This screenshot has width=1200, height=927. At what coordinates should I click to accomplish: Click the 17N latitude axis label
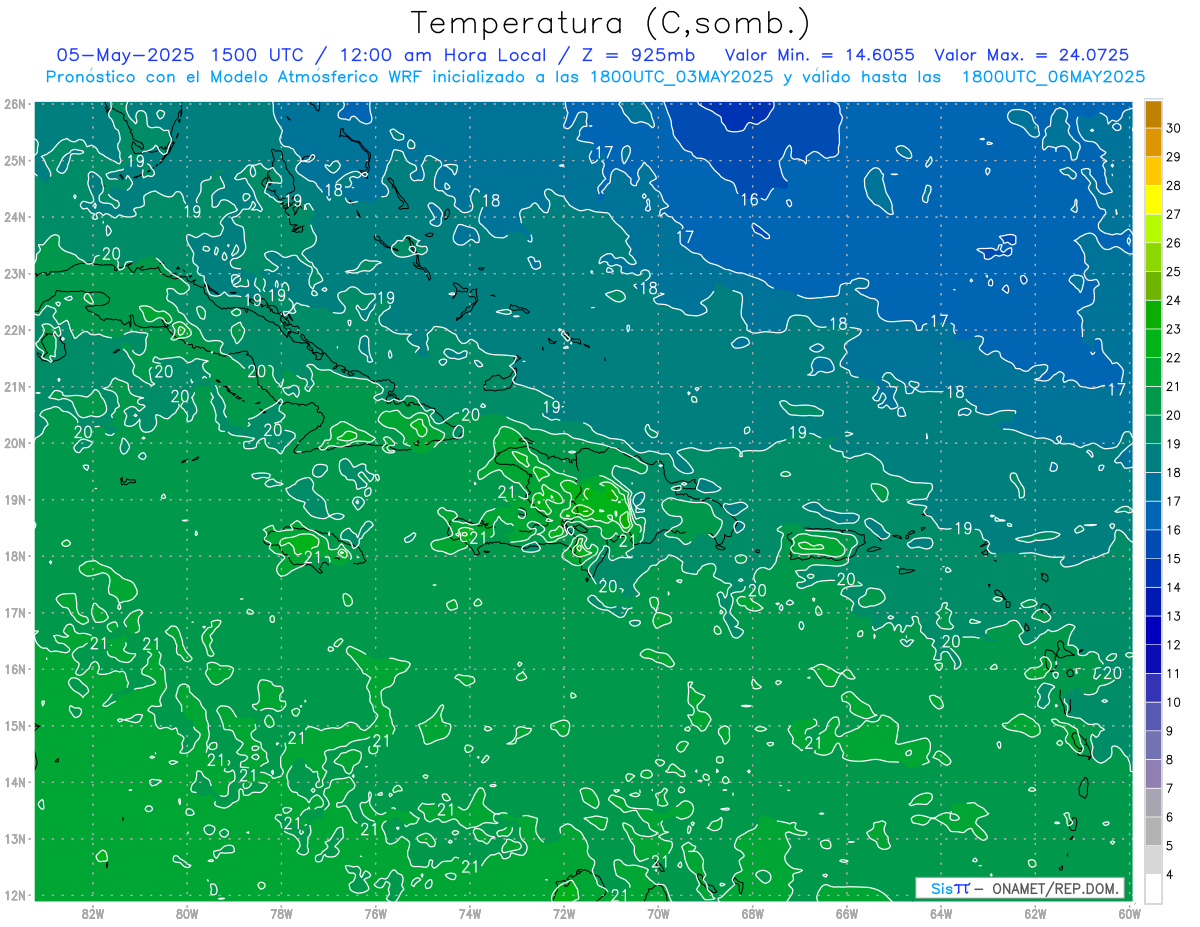(x=16, y=612)
